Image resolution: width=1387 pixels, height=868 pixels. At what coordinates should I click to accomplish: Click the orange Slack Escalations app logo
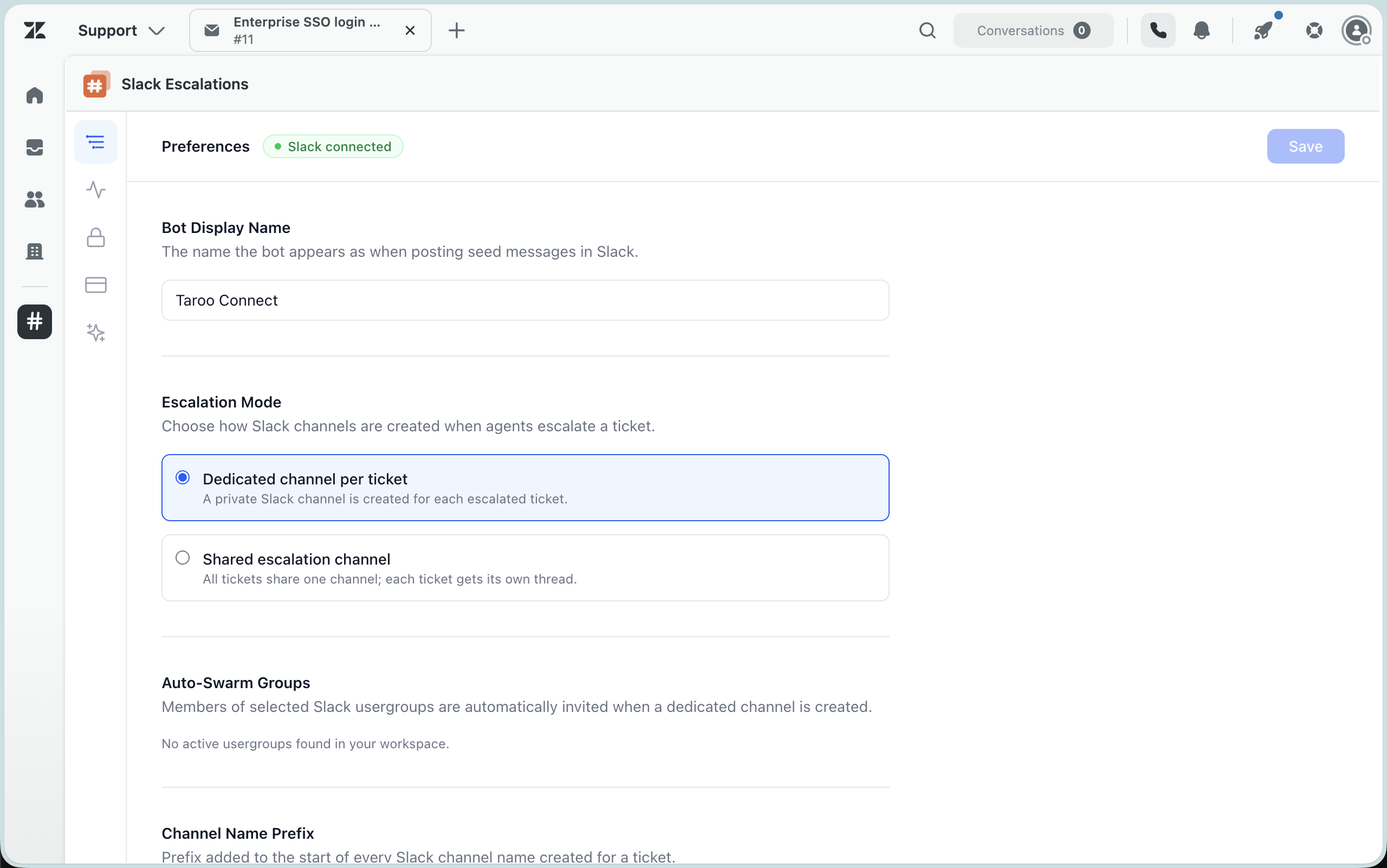pos(96,85)
